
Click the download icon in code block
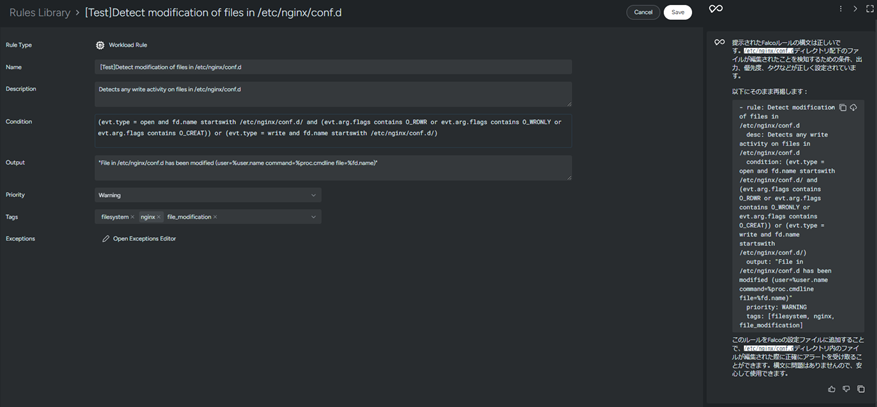(853, 107)
